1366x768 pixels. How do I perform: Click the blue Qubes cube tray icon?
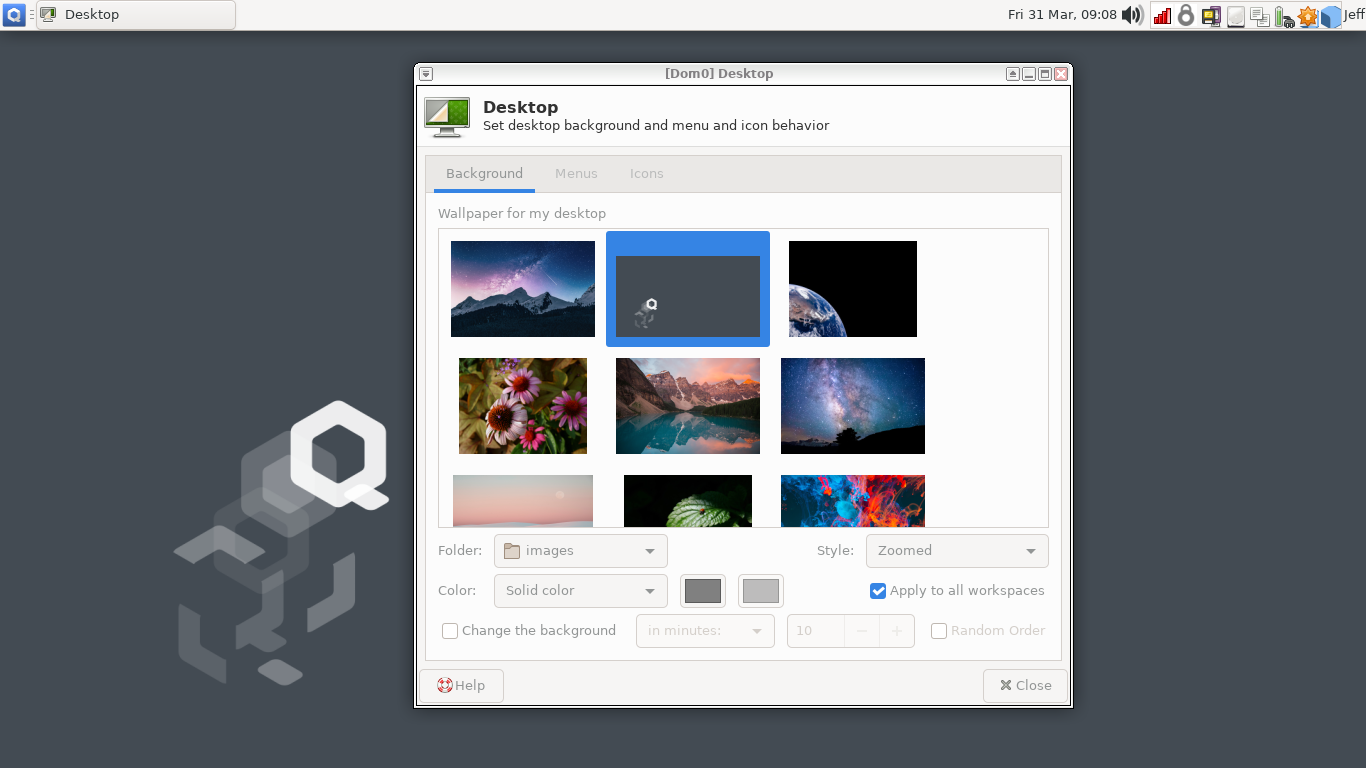(1331, 16)
